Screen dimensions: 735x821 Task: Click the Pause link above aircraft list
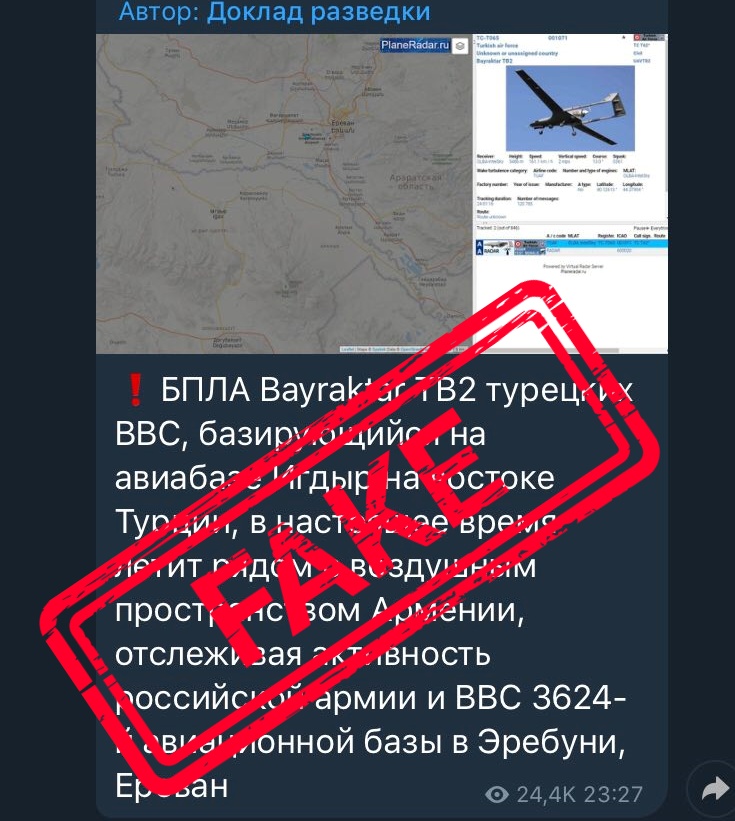point(639,229)
